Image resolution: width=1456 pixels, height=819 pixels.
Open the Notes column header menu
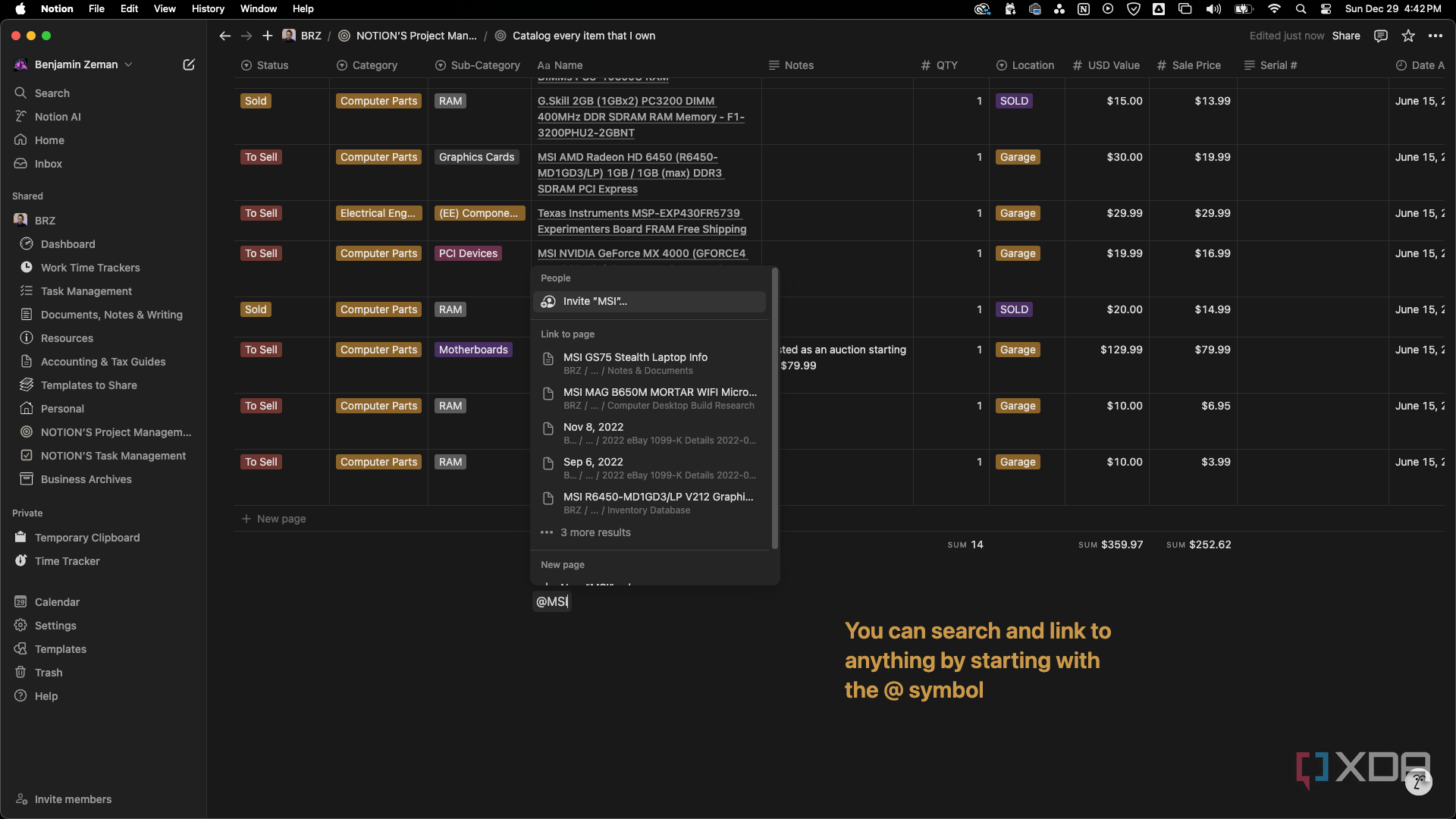(x=791, y=65)
